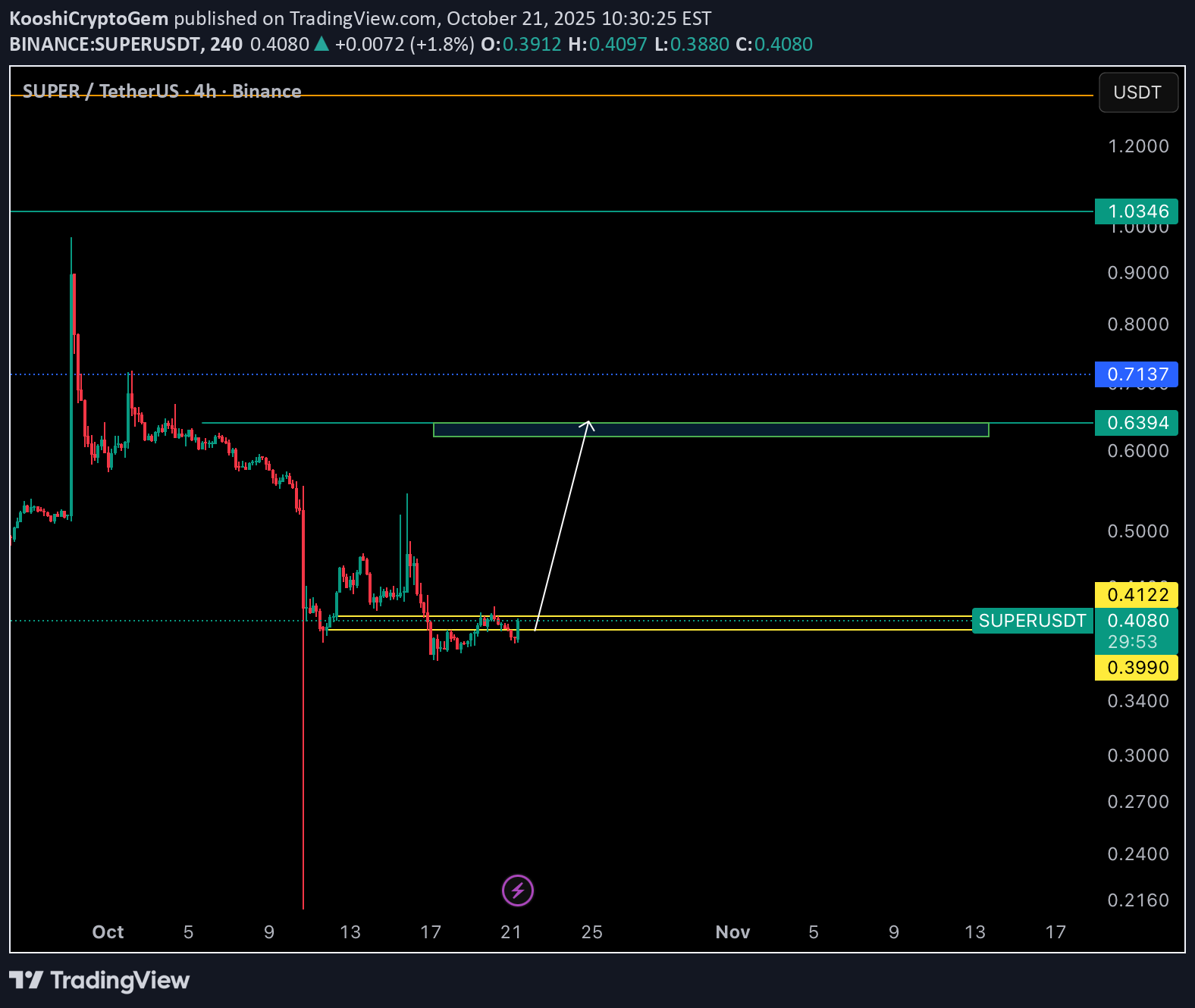Viewport: 1195px width, 1008px height.
Task: Click the SUPERUSDT symbol label
Action: point(1032,621)
